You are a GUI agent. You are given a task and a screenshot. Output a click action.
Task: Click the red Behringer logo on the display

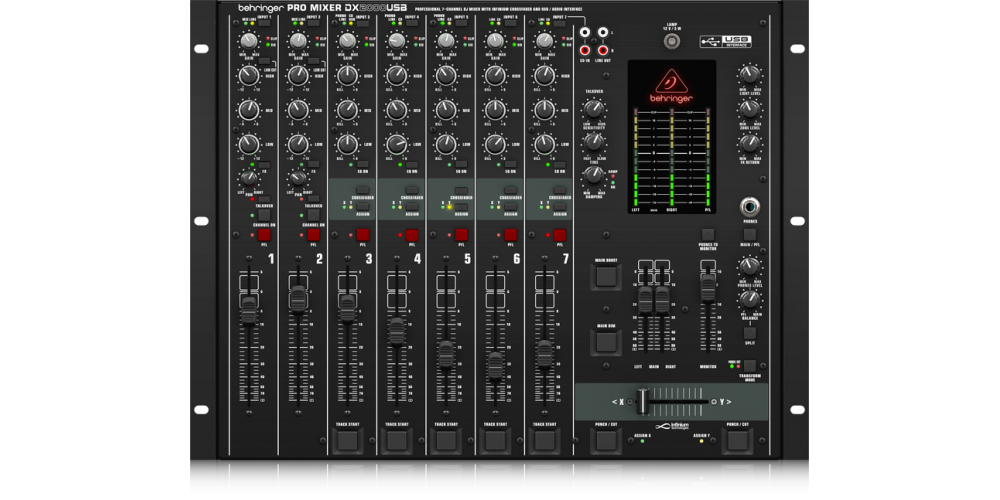[672, 86]
